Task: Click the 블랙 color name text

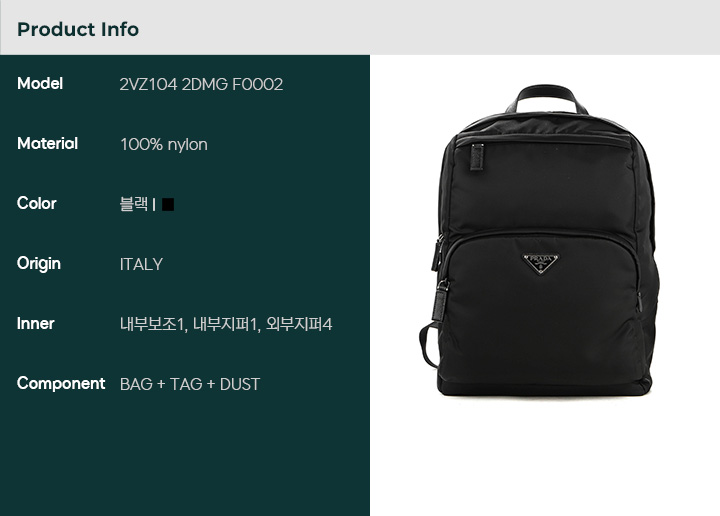Action: pos(134,204)
